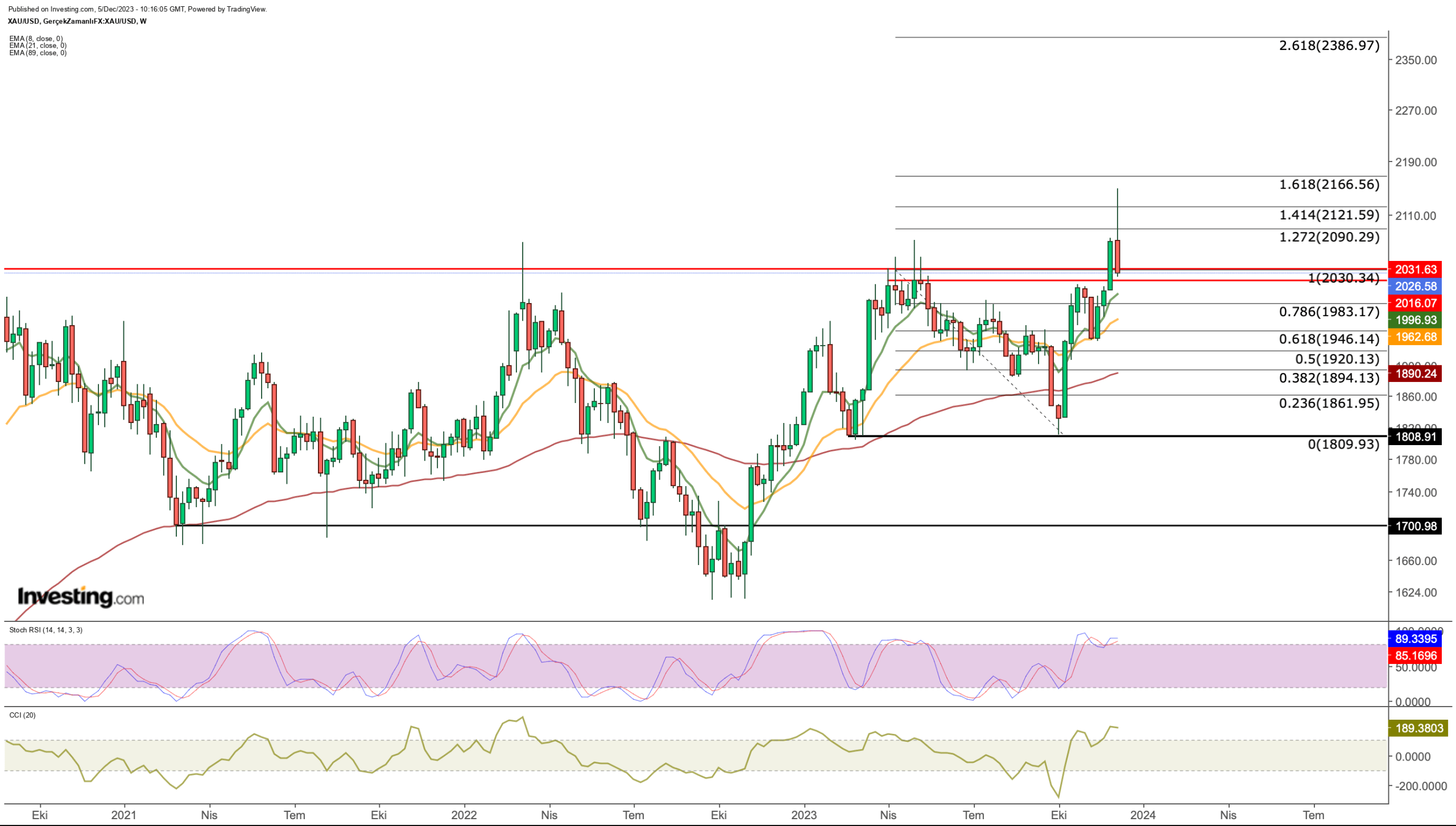
Task: Click the black 1700.98 support level tag
Action: [x=1416, y=526]
